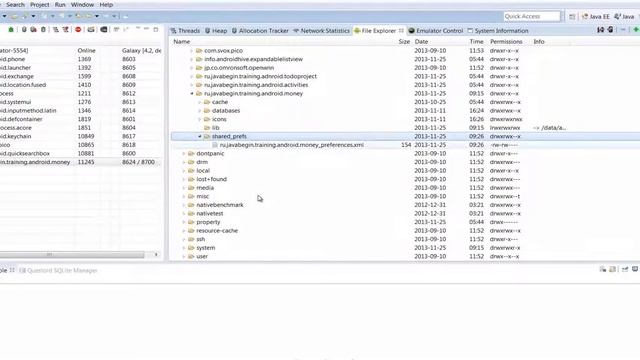
Task: Open the Project menu
Action: click(40, 5)
